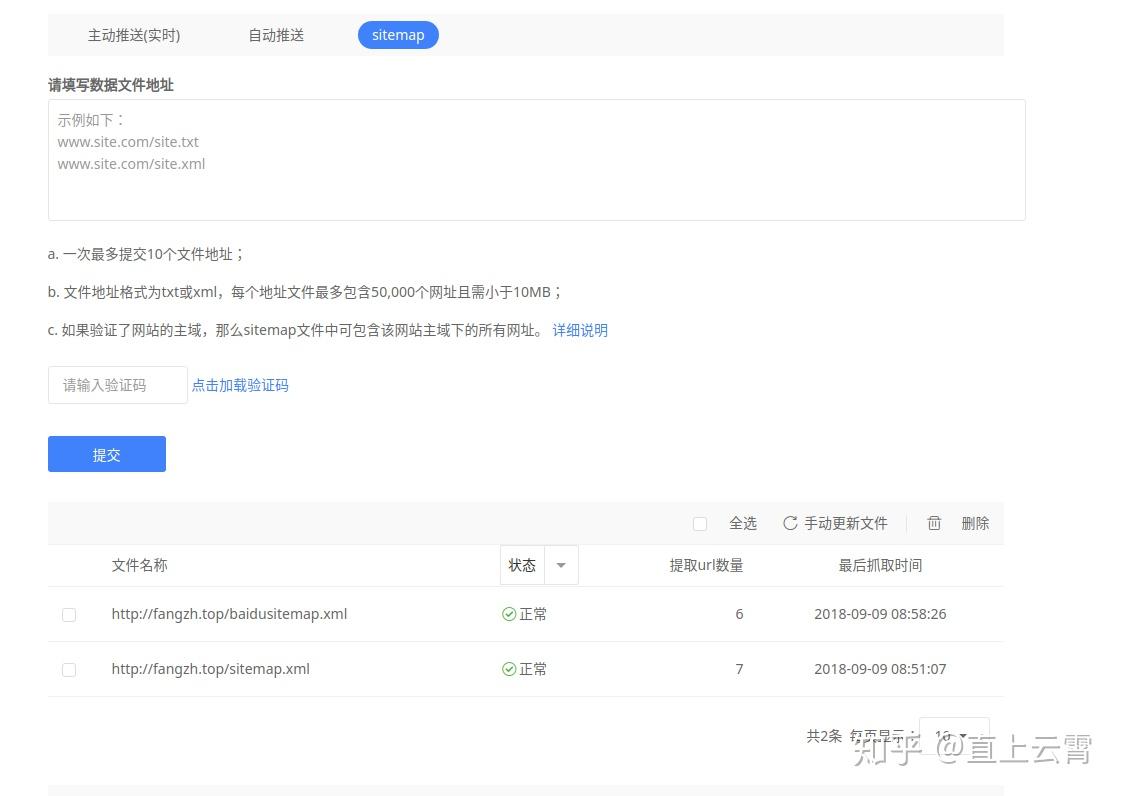Image resolution: width=1122 pixels, height=796 pixels.
Task: Click the green status icon beside first 正常
Action: coord(510,614)
